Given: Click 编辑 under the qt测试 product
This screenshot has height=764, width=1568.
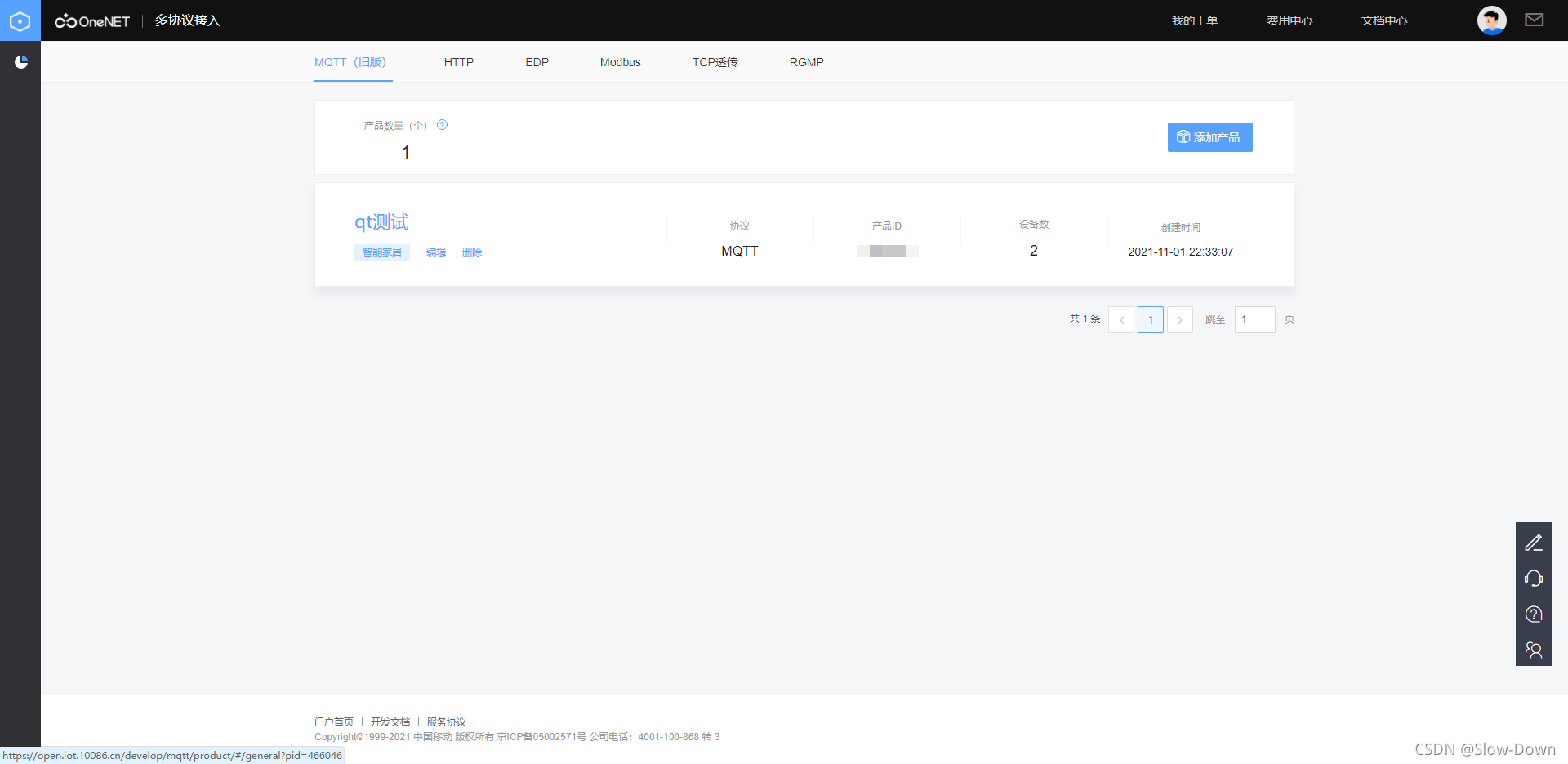Looking at the screenshot, I should point(436,252).
